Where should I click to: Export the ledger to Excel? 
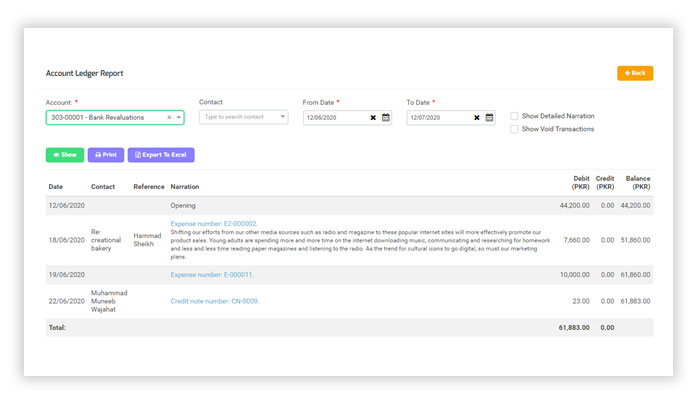coord(161,155)
